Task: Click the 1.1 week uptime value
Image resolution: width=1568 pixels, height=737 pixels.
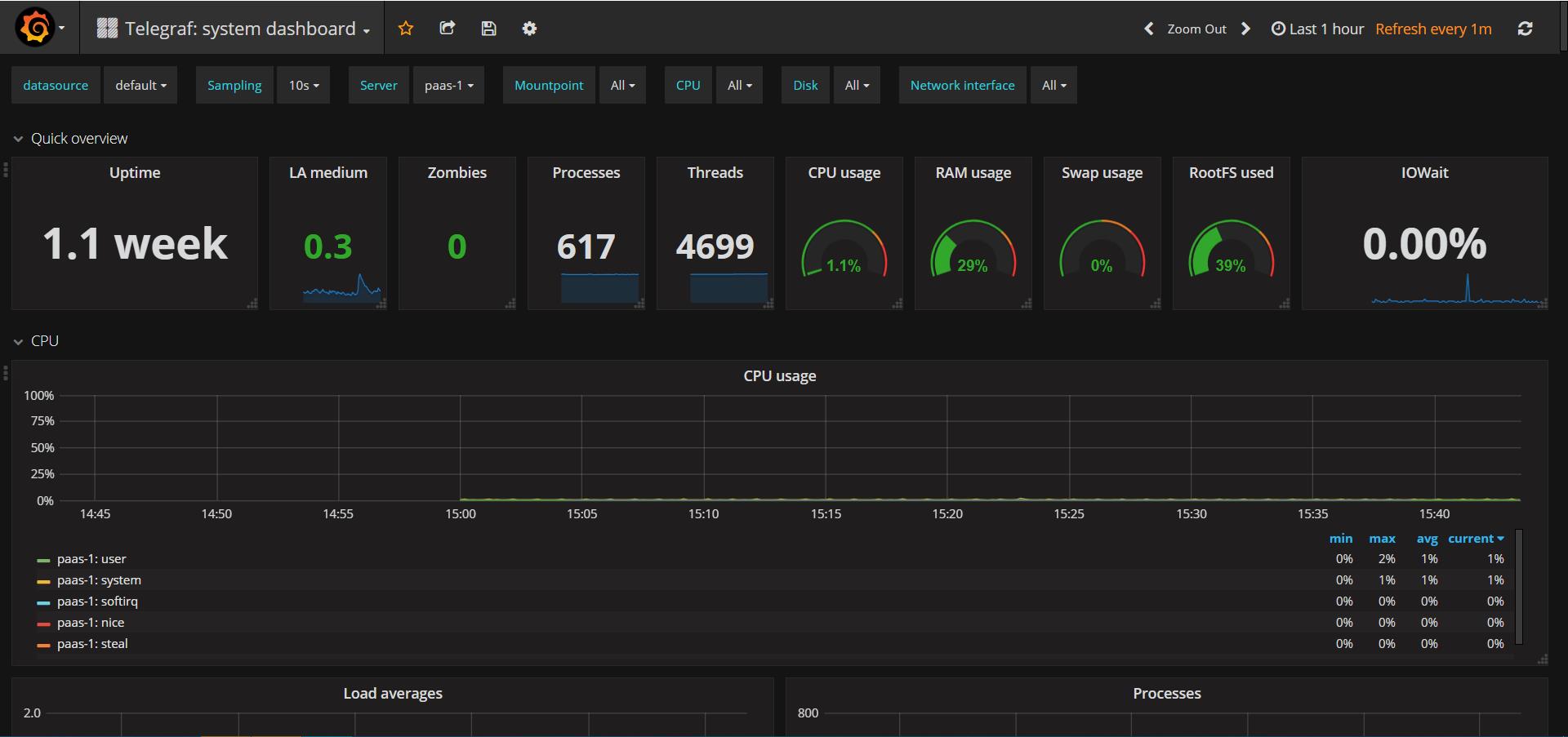Action: click(x=135, y=244)
